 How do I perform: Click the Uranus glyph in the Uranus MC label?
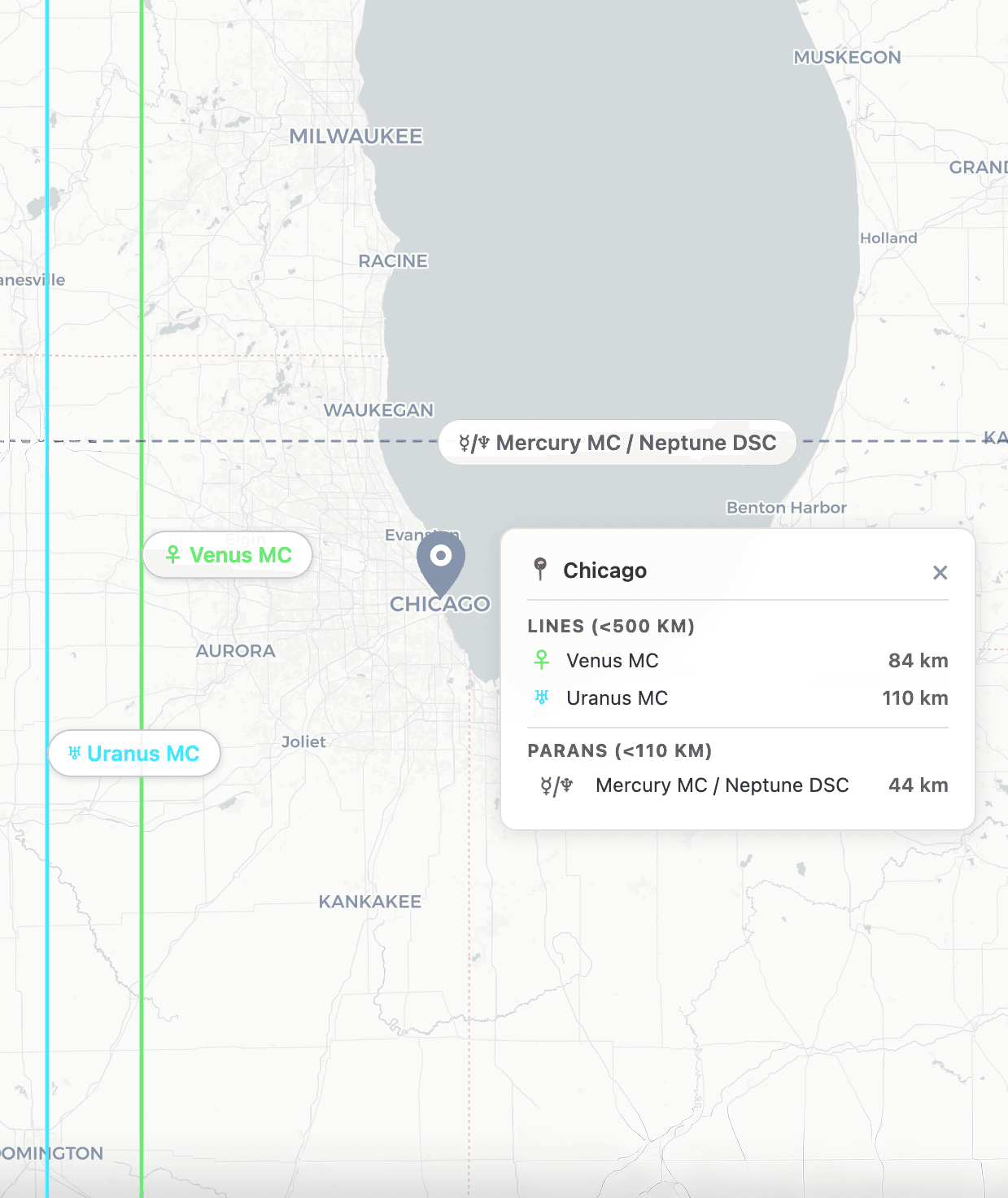tap(75, 754)
